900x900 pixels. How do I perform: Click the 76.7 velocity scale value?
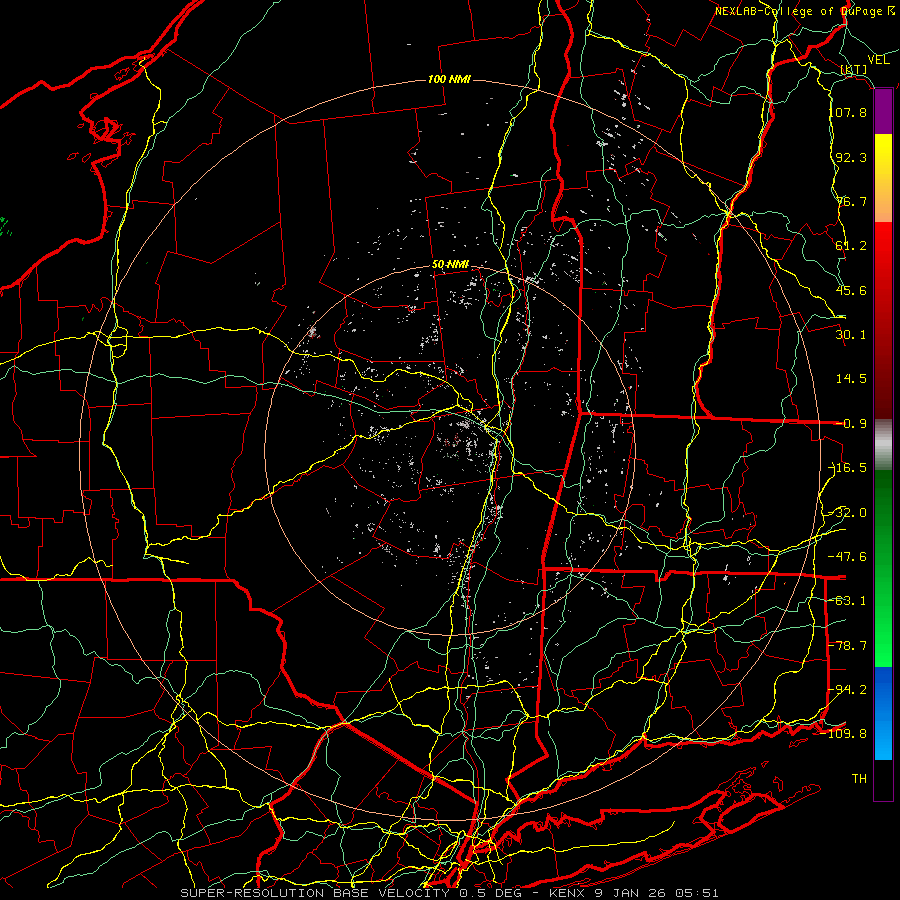click(851, 201)
